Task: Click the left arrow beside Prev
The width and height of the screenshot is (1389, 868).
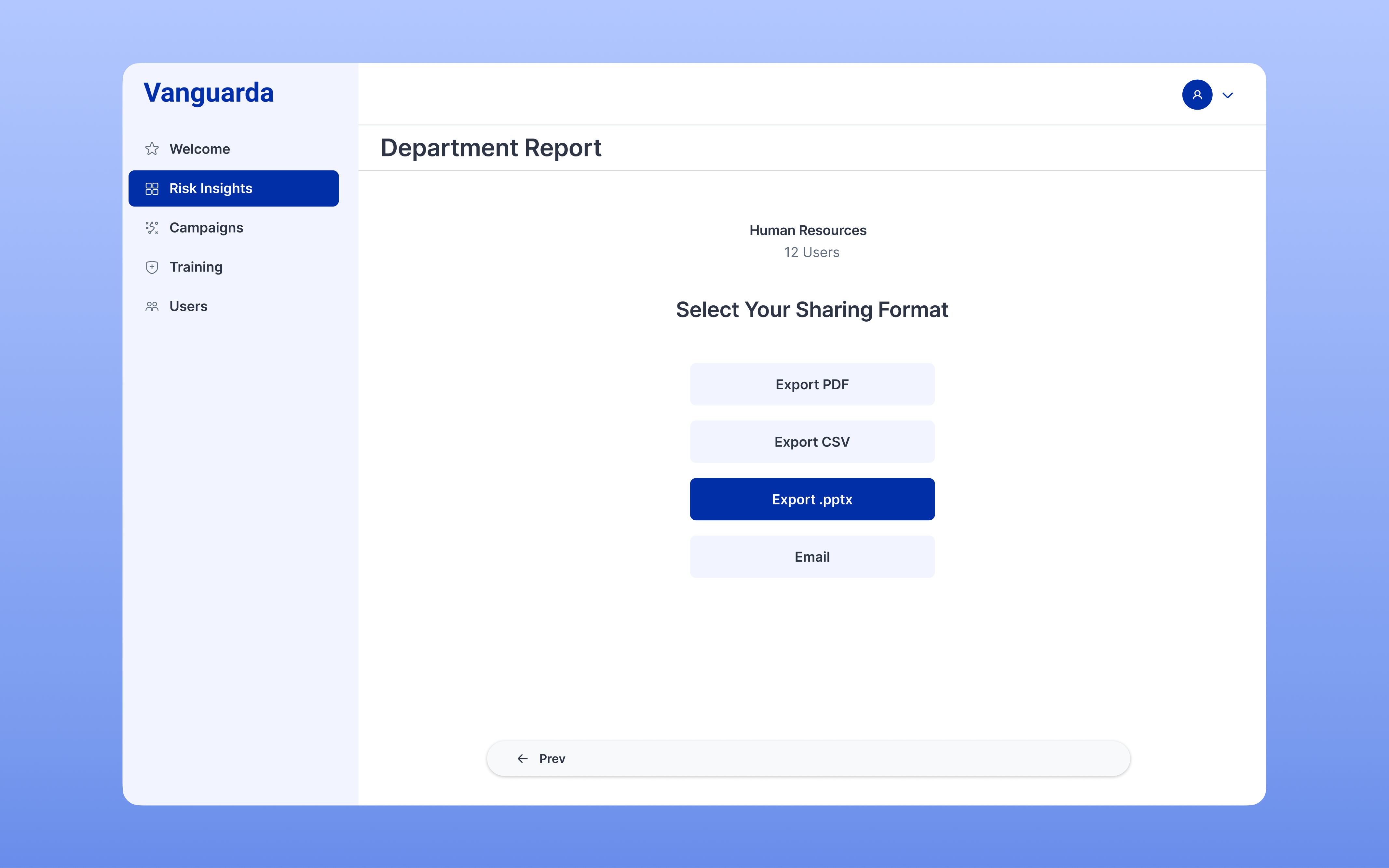Action: pos(523,758)
